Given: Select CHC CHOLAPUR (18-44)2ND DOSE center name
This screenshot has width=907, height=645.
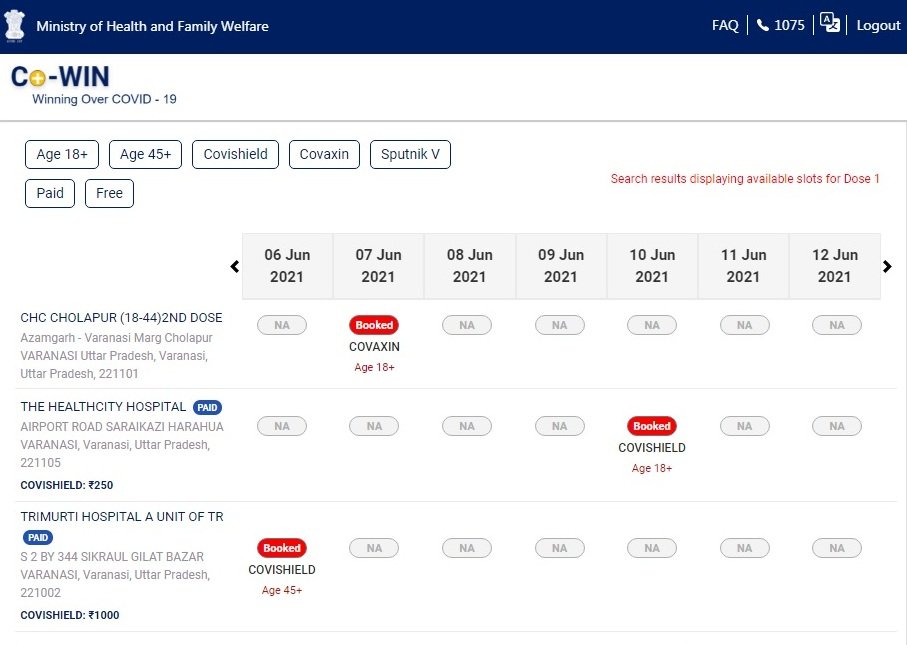Looking at the screenshot, I should click(x=121, y=318).
